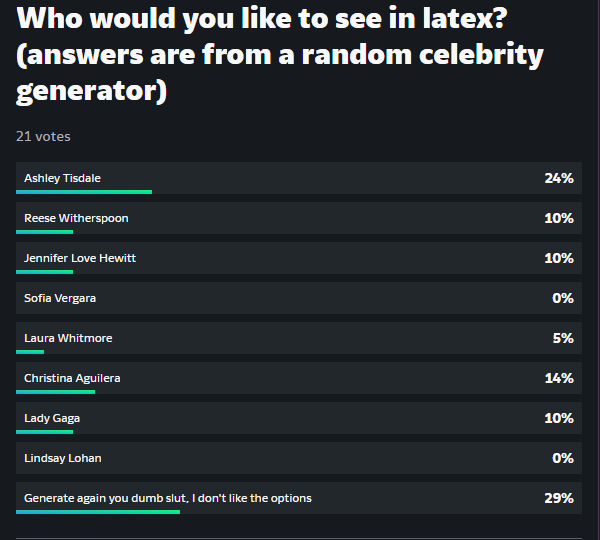The width and height of the screenshot is (600, 540).
Task: Click the Ashley Tisdale progress bar
Action: 84,192
